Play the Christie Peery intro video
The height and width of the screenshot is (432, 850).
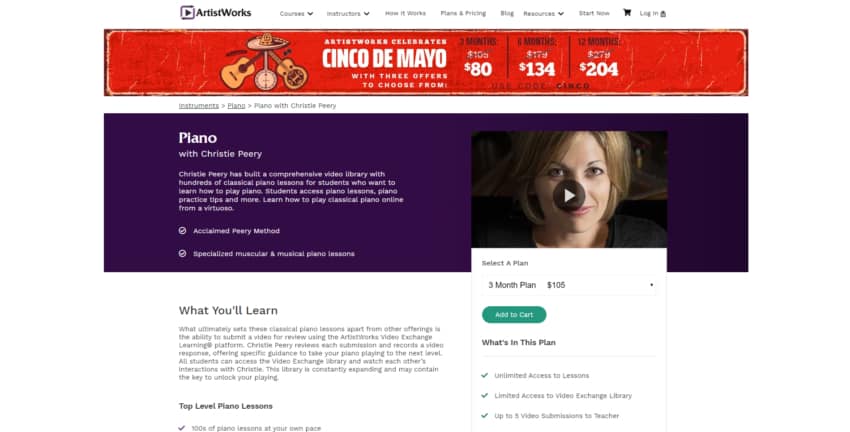click(568, 195)
